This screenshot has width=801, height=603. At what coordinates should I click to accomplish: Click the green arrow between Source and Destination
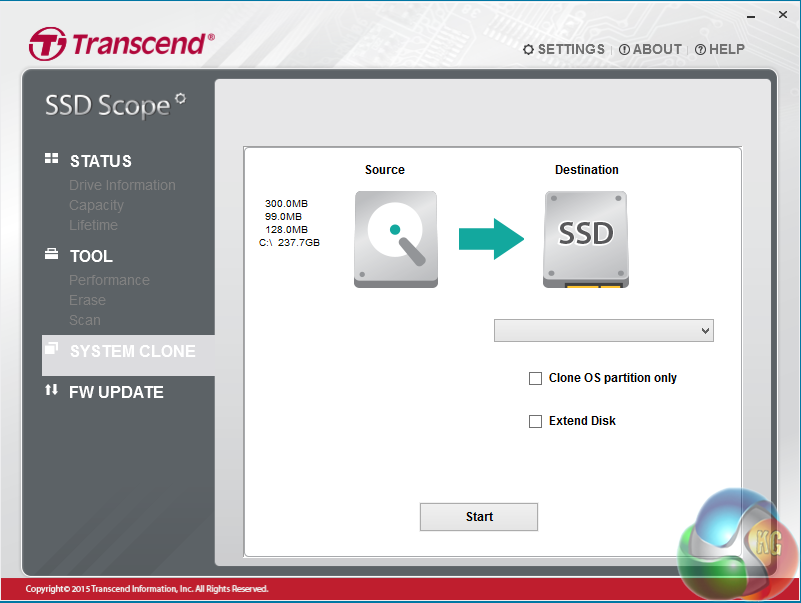point(490,238)
